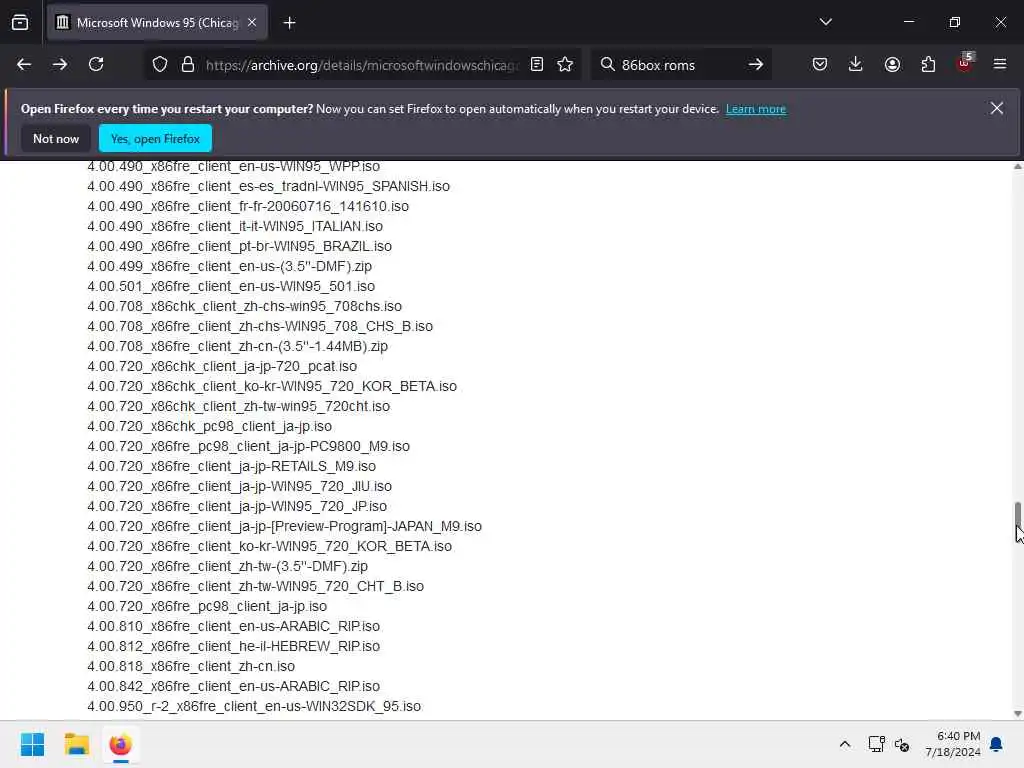Open a new tab with plus button
Viewport: 1024px width, 768px height.
[289, 23]
